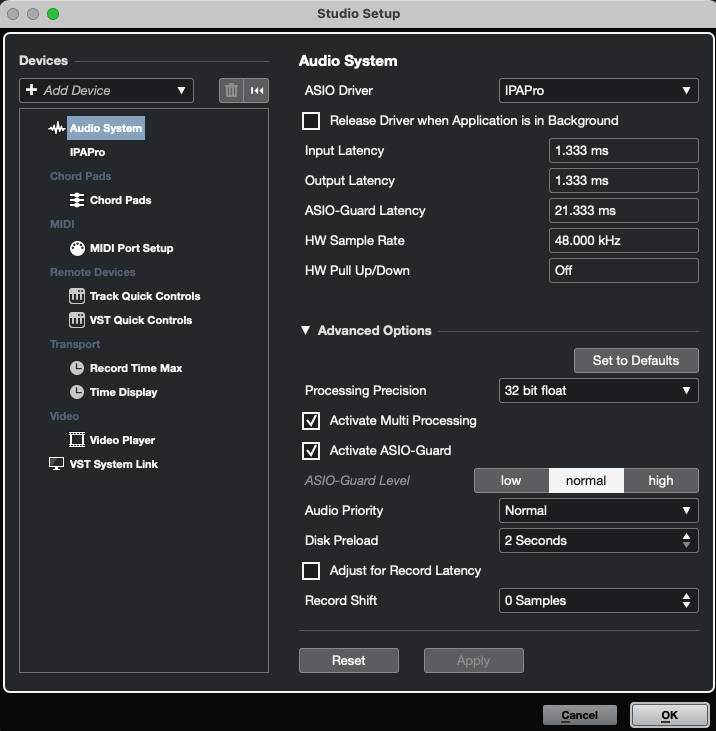Open the ASIO Driver dropdown
The image size is (716, 731).
point(599,90)
